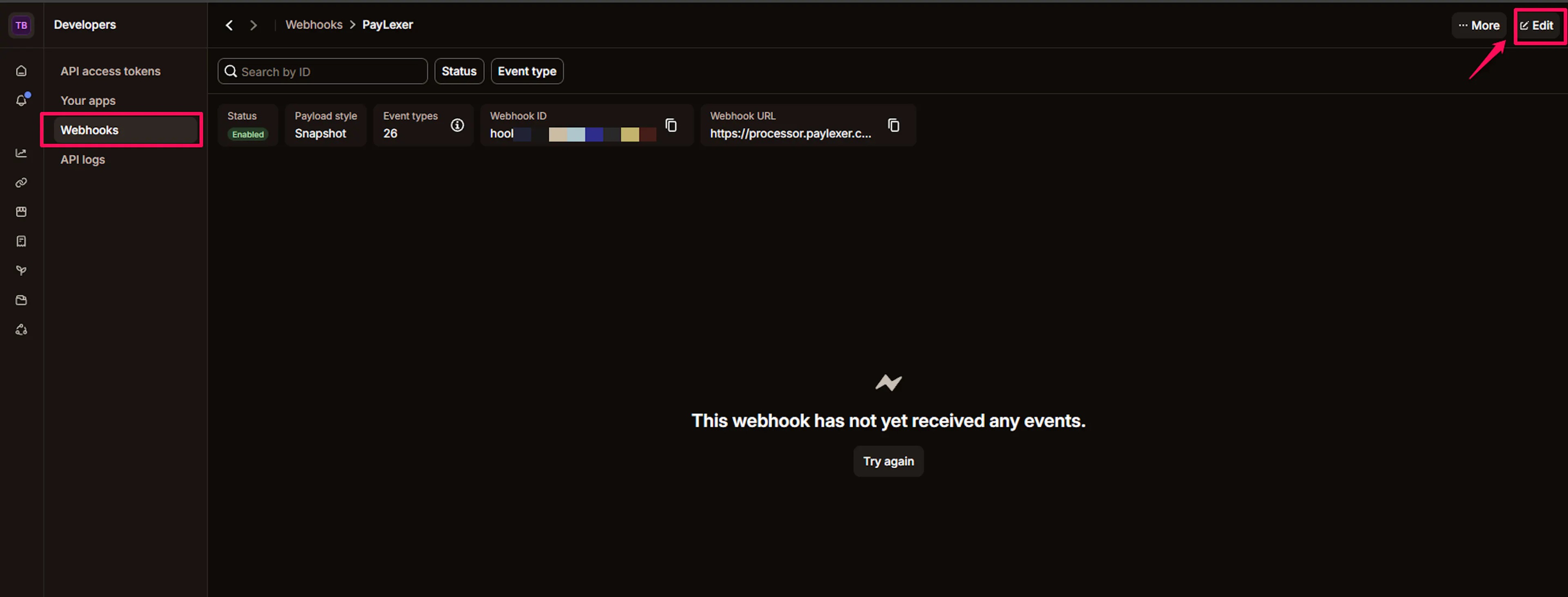
Task: Open the storefront icon in sidebar
Action: point(21,212)
